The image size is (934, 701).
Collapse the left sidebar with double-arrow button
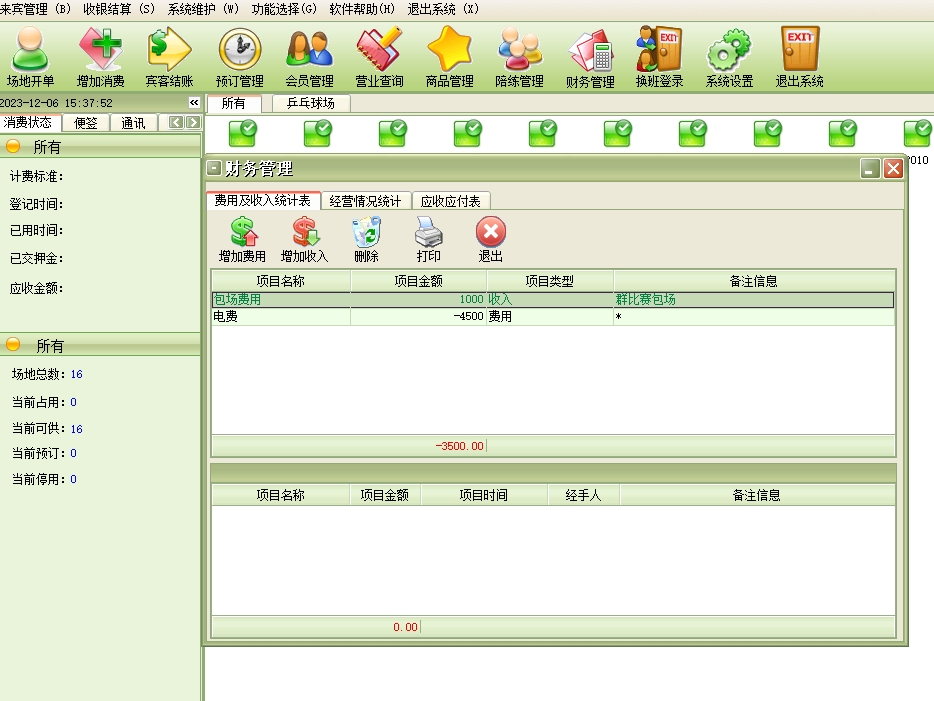pyautogui.click(x=194, y=103)
